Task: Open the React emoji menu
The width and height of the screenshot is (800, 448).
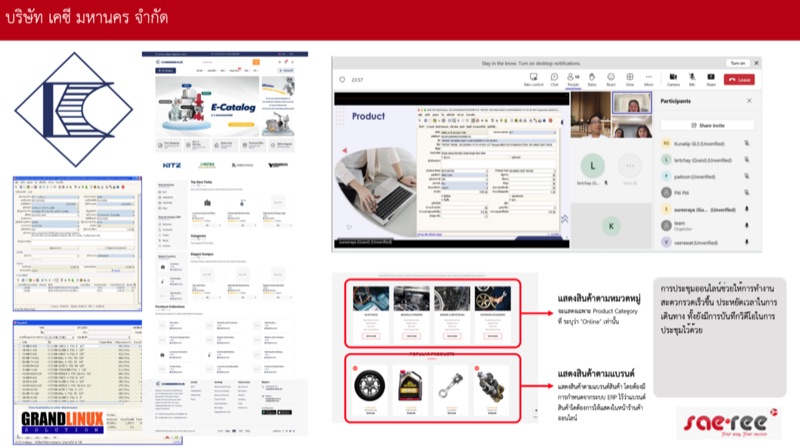Action: click(611, 79)
